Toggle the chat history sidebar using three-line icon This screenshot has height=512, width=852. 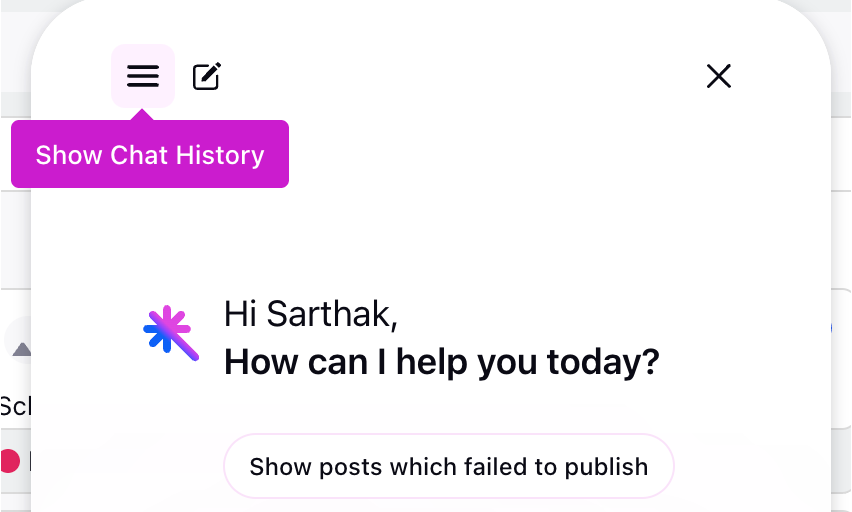pyautogui.click(x=143, y=76)
